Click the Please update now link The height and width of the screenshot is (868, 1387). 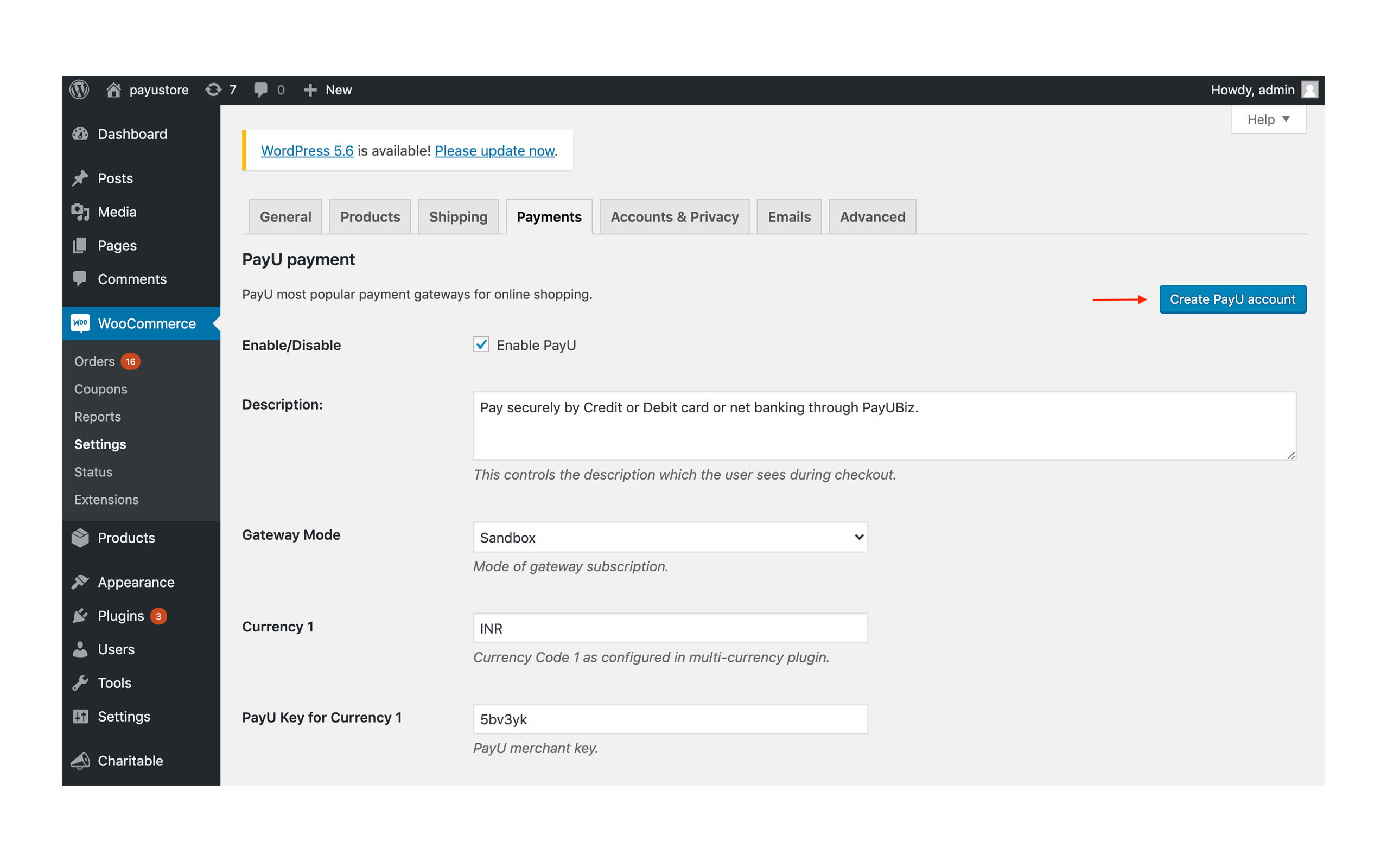click(493, 150)
